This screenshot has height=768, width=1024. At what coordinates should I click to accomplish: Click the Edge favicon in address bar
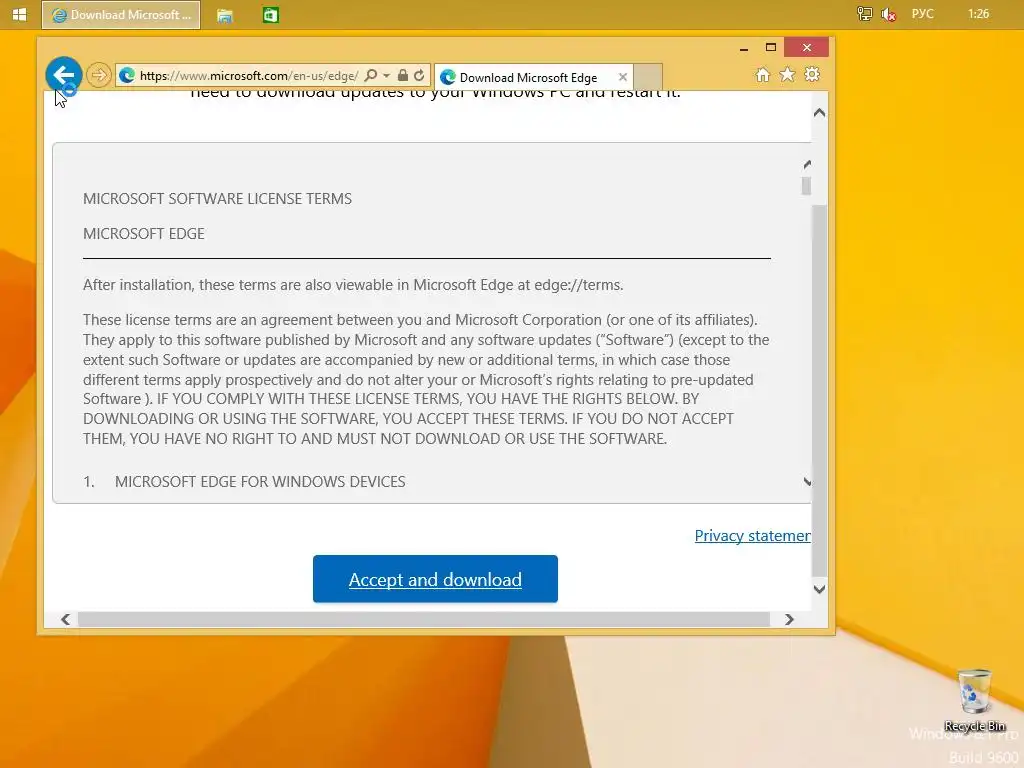pos(127,76)
